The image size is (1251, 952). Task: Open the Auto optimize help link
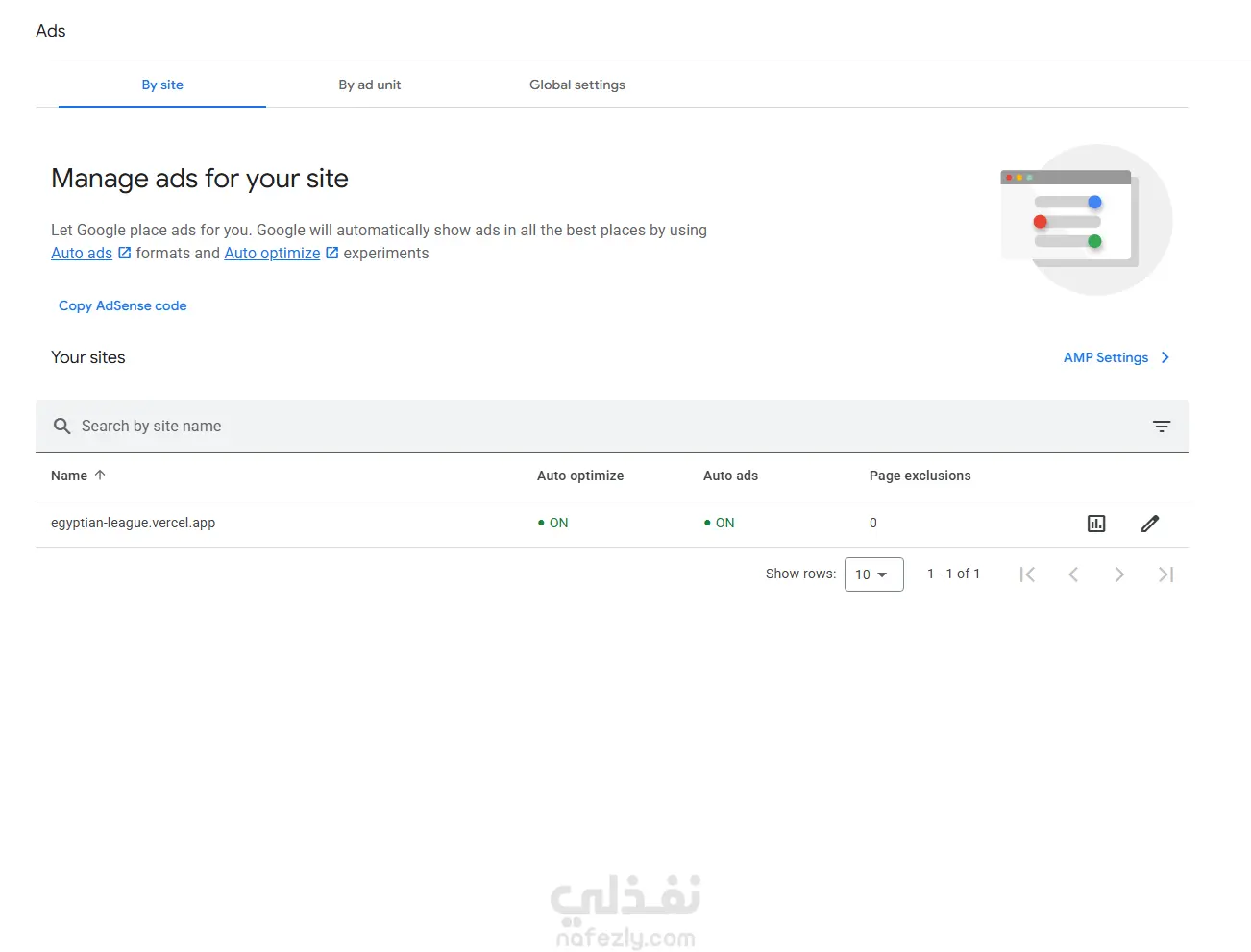point(272,253)
